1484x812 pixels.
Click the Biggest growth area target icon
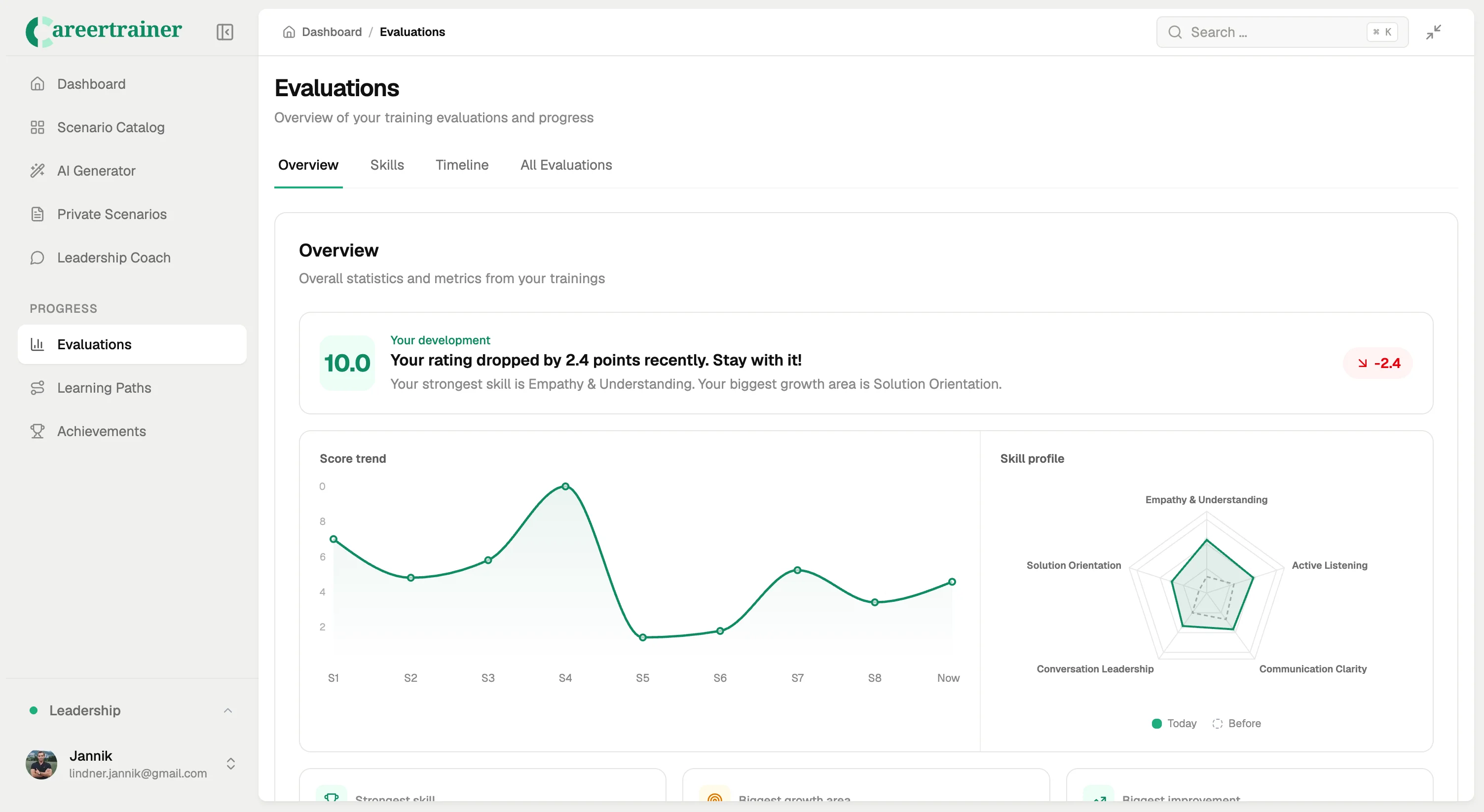coord(714,798)
